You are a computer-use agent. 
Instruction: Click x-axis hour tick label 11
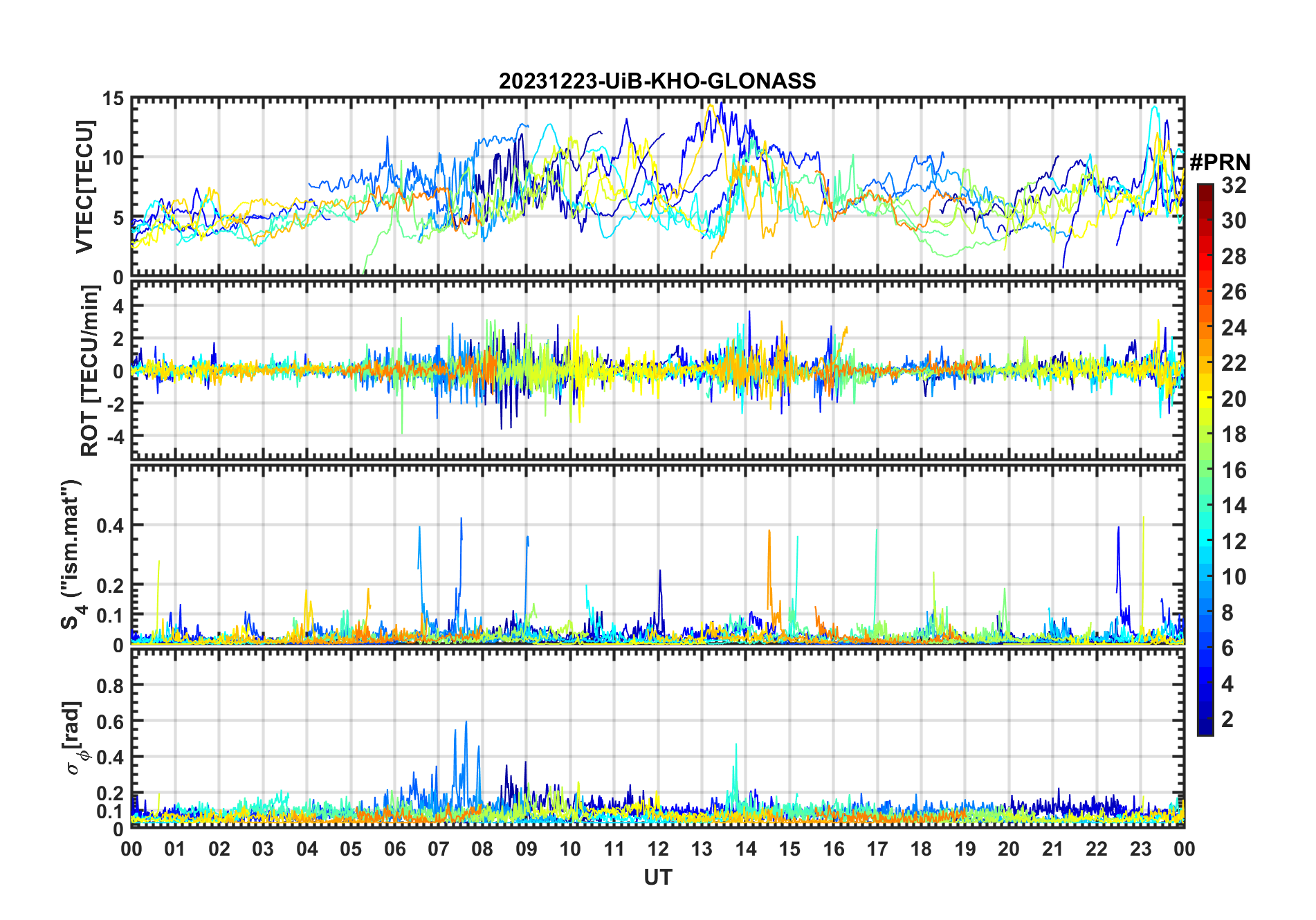pyautogui.click(x=614, y=849)
